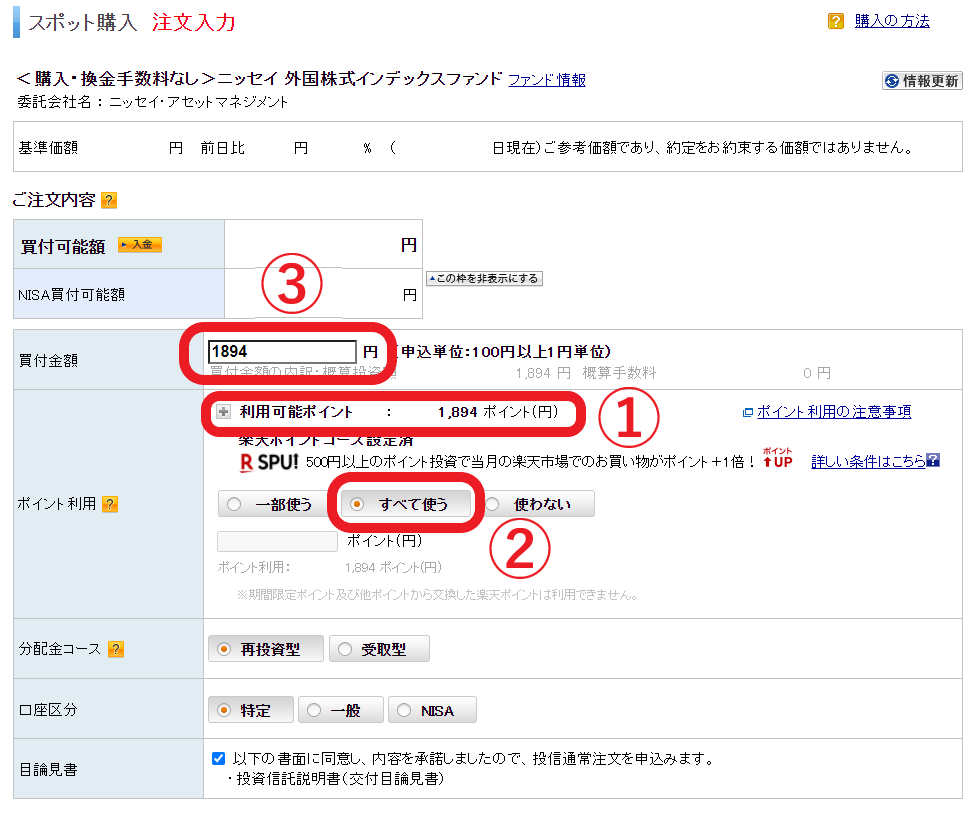The height and width of the screenshot is (813, 975).
Task: Click the help icon next to ポイント利用
Action: 110,504
